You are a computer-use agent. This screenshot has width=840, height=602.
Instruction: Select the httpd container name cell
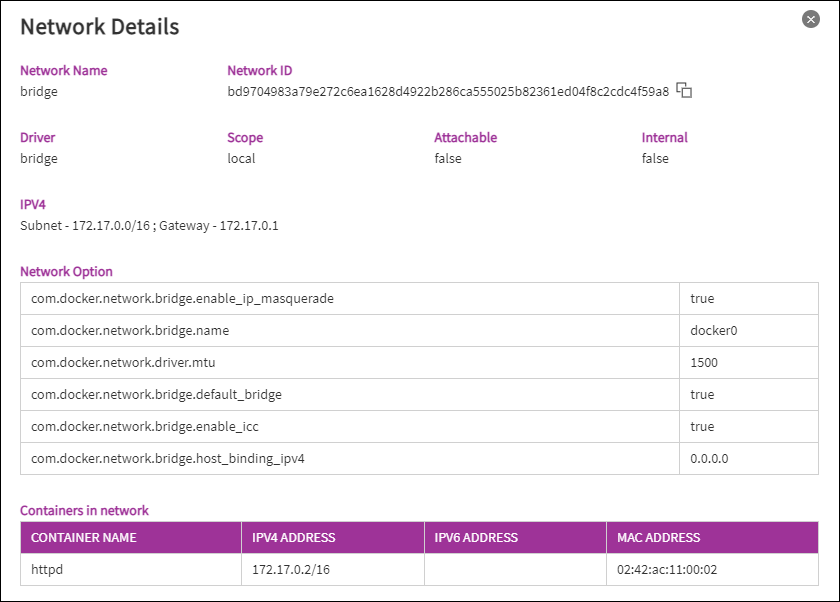click(x=48, y=570)
